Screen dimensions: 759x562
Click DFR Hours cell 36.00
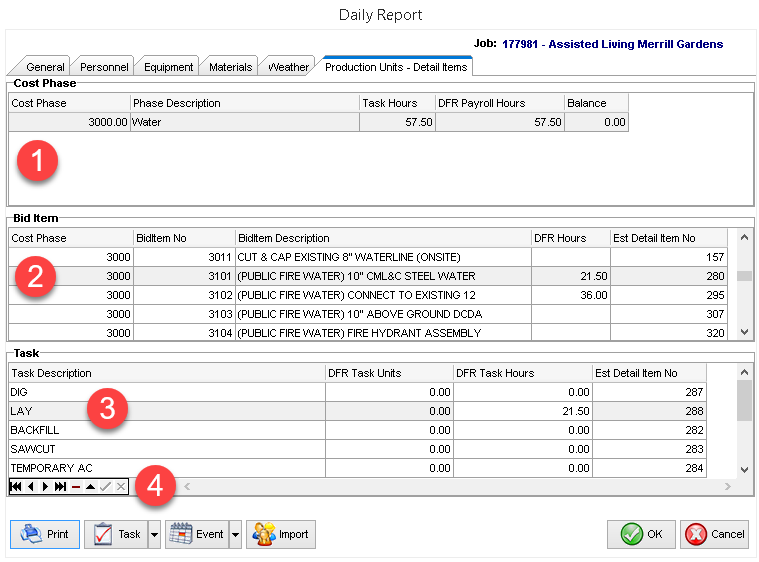pos(571,295)
